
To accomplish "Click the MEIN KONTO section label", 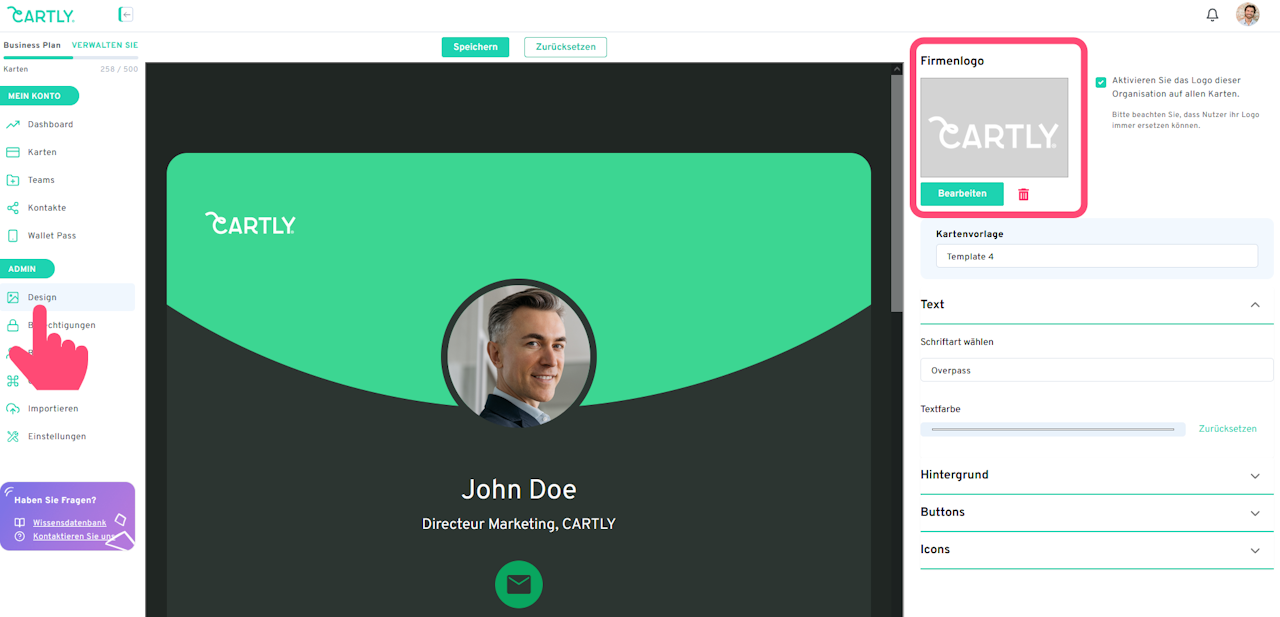I will 39,96.
